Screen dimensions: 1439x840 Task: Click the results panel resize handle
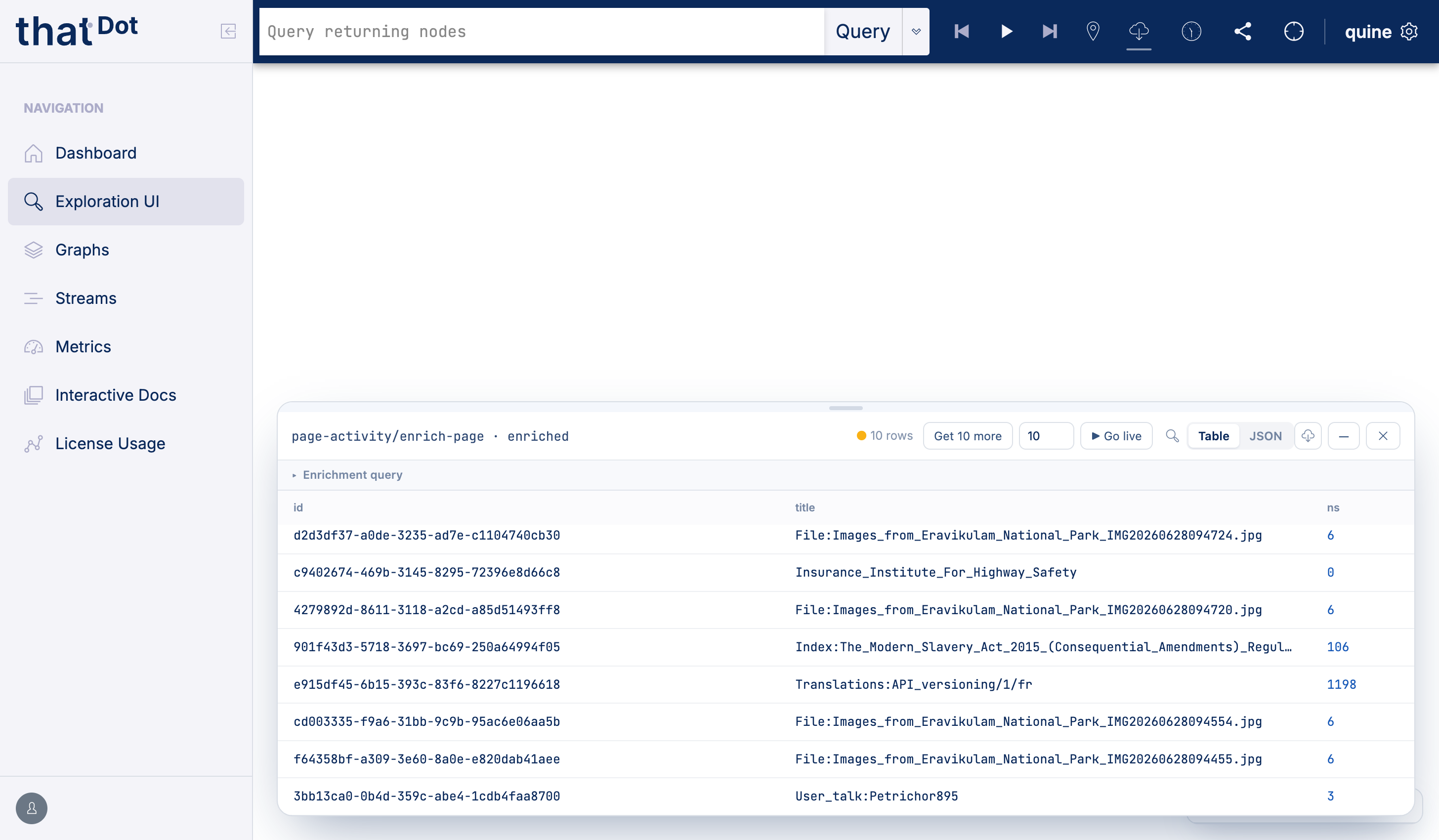(846, 408)
